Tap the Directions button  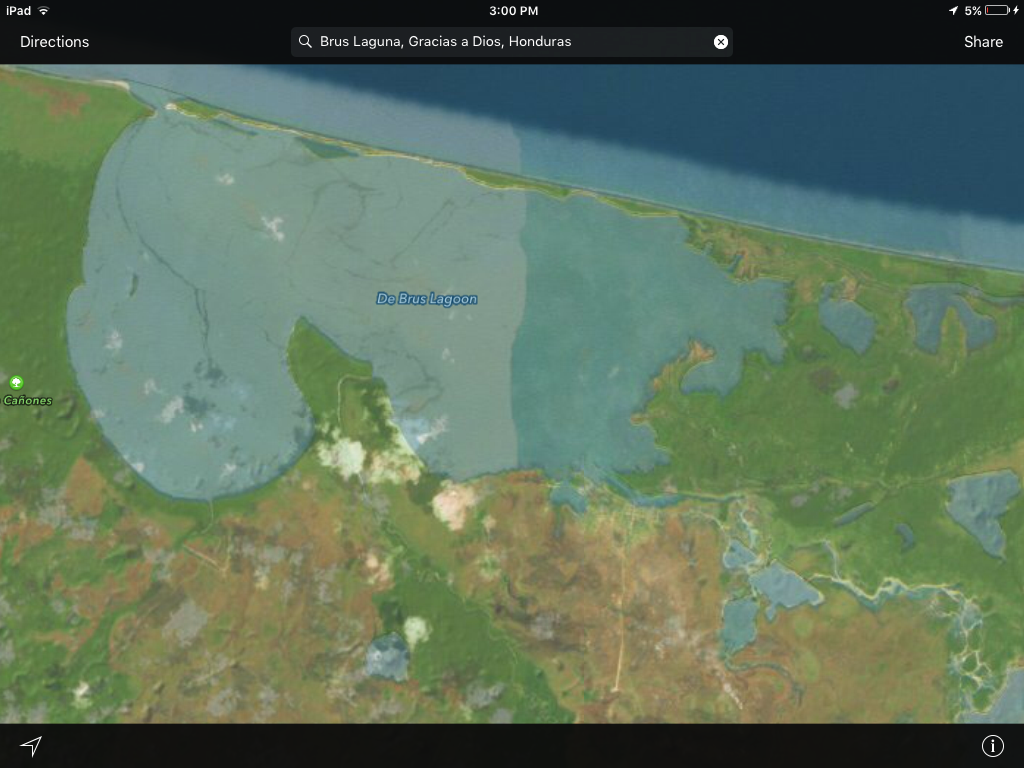pos(55,42)
